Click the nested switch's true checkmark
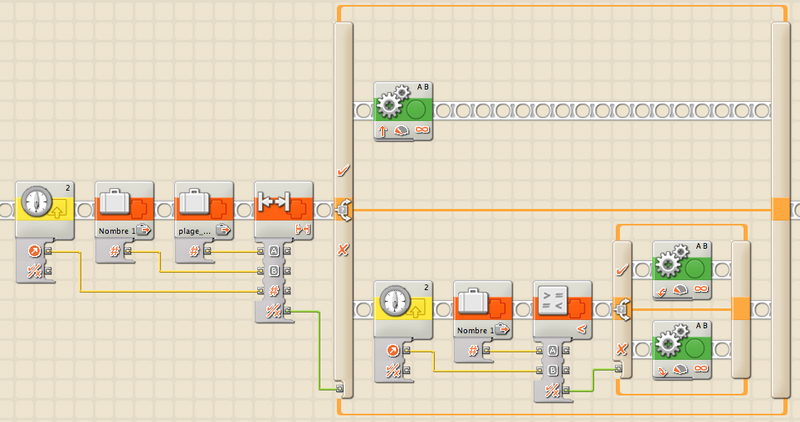This screenshot has width=800, height=422. [x=622, y=268]
